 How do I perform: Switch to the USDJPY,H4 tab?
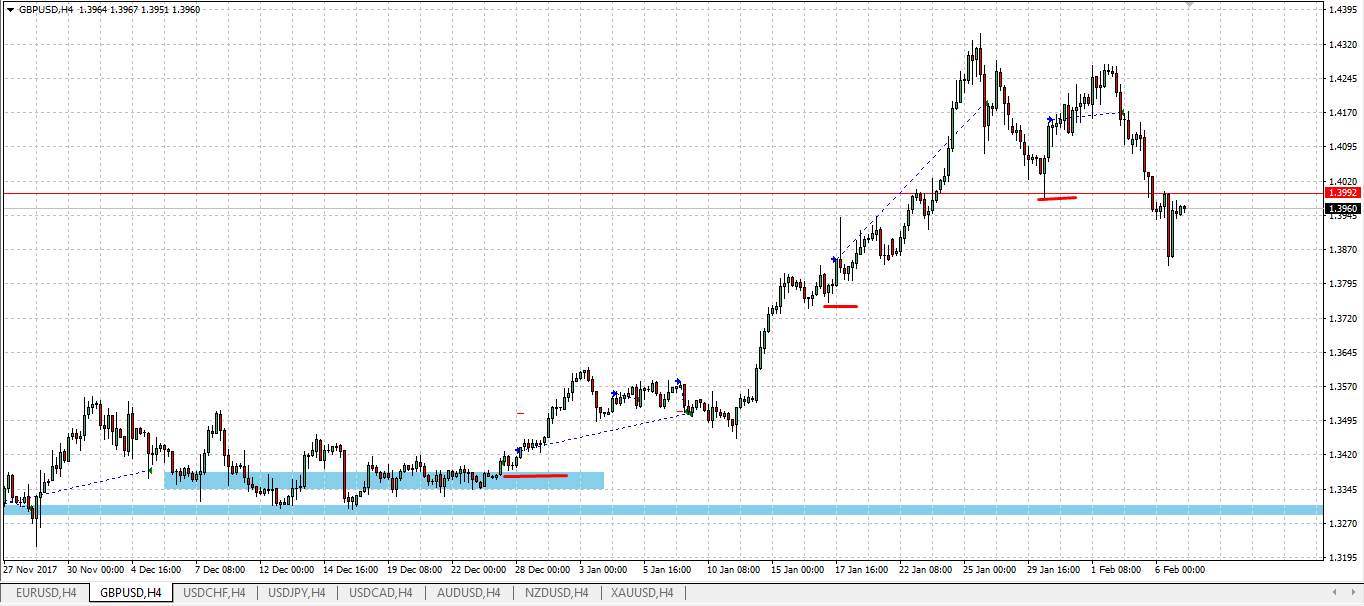[x=297, y=593]
